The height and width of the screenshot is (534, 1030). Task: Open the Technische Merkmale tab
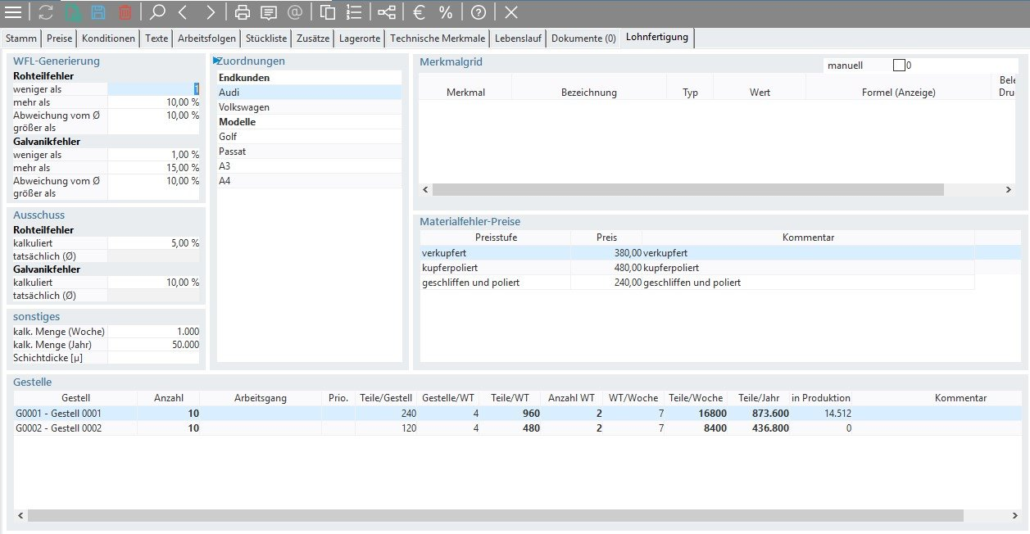[x=438, y=38]
